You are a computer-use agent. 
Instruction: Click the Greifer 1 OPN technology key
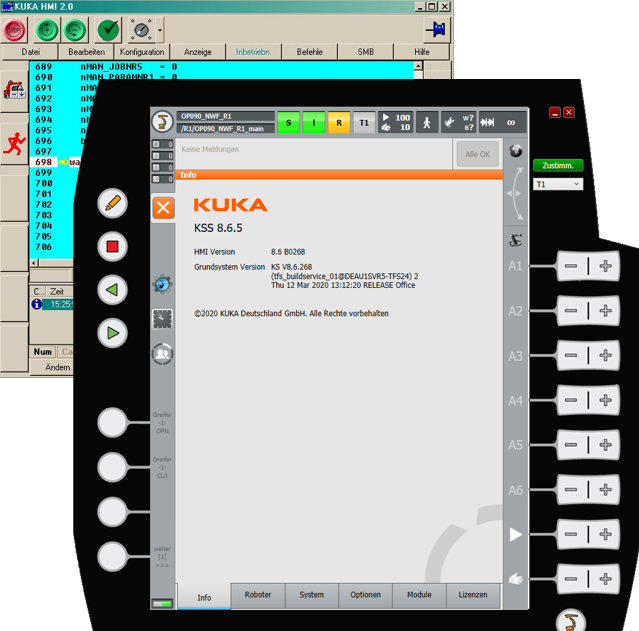(x=112, y=422)
